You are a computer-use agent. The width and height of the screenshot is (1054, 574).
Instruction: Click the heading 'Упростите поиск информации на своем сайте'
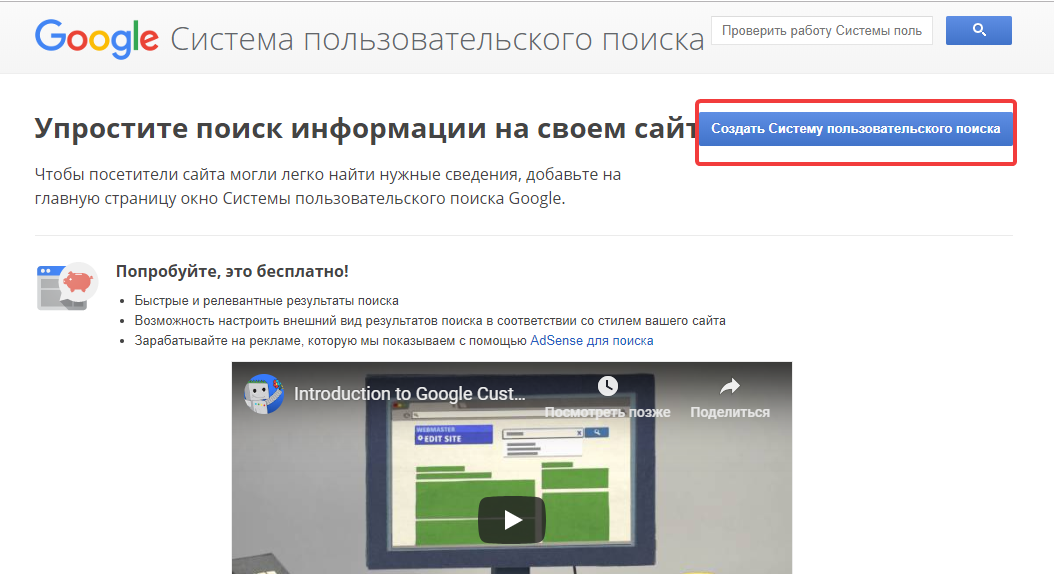point(366,128)
